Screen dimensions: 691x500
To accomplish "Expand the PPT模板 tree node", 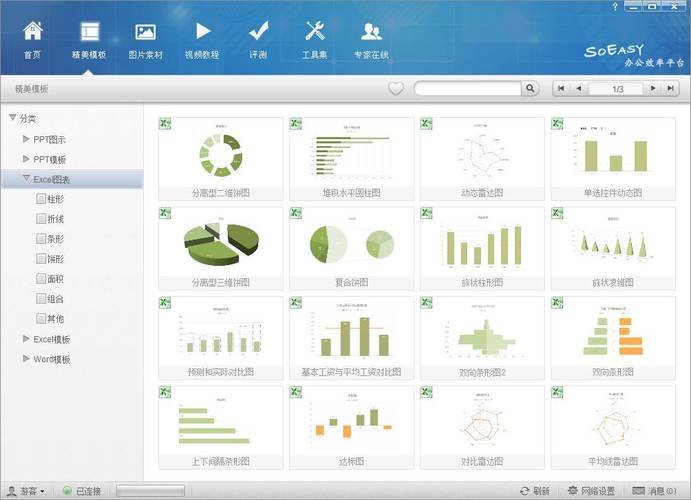I will pos(26,159).
